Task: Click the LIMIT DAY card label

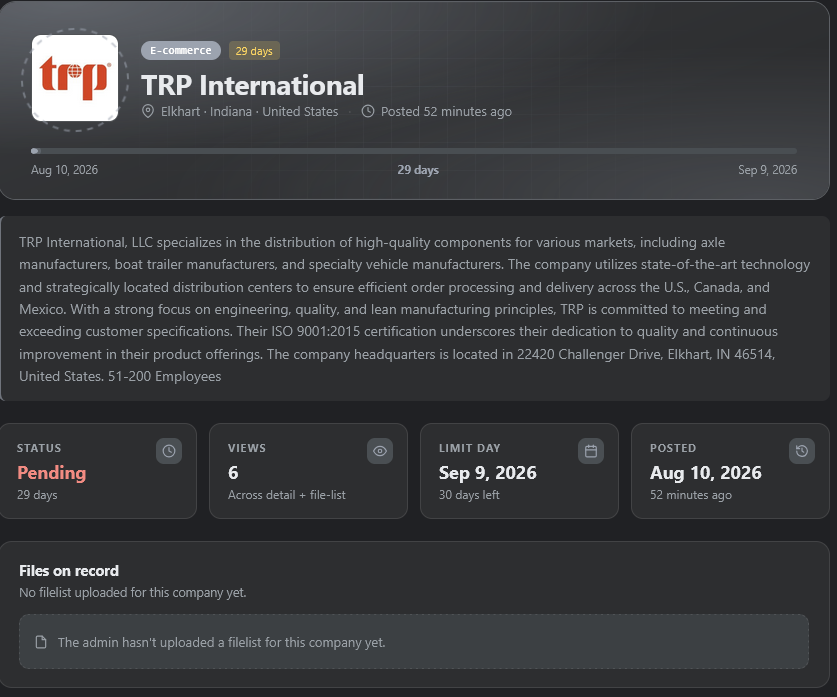Action: 469,448
